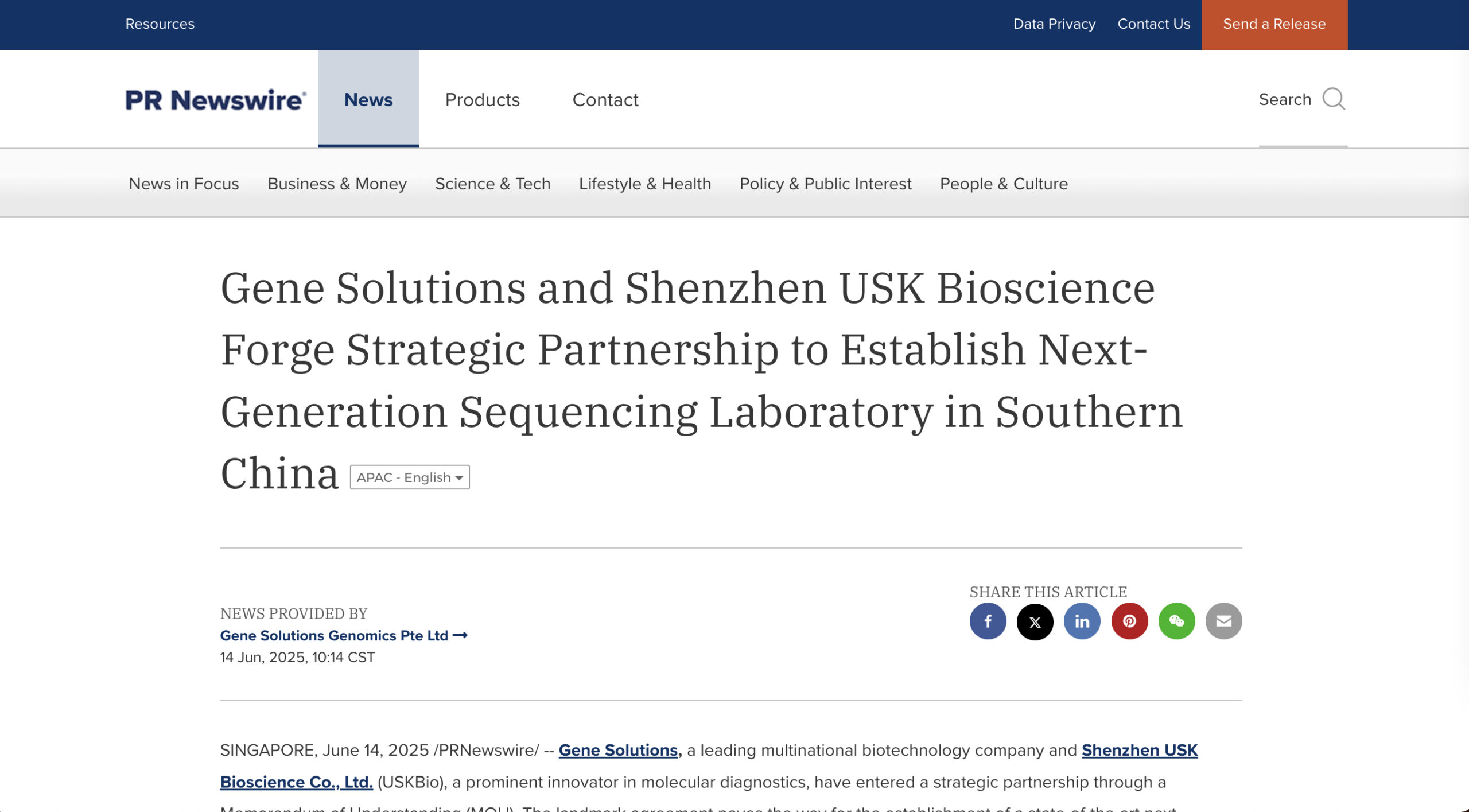This screenshot has width=1469, height=812.
Task: Click the Send a Release button
Action: point(1274,24)
